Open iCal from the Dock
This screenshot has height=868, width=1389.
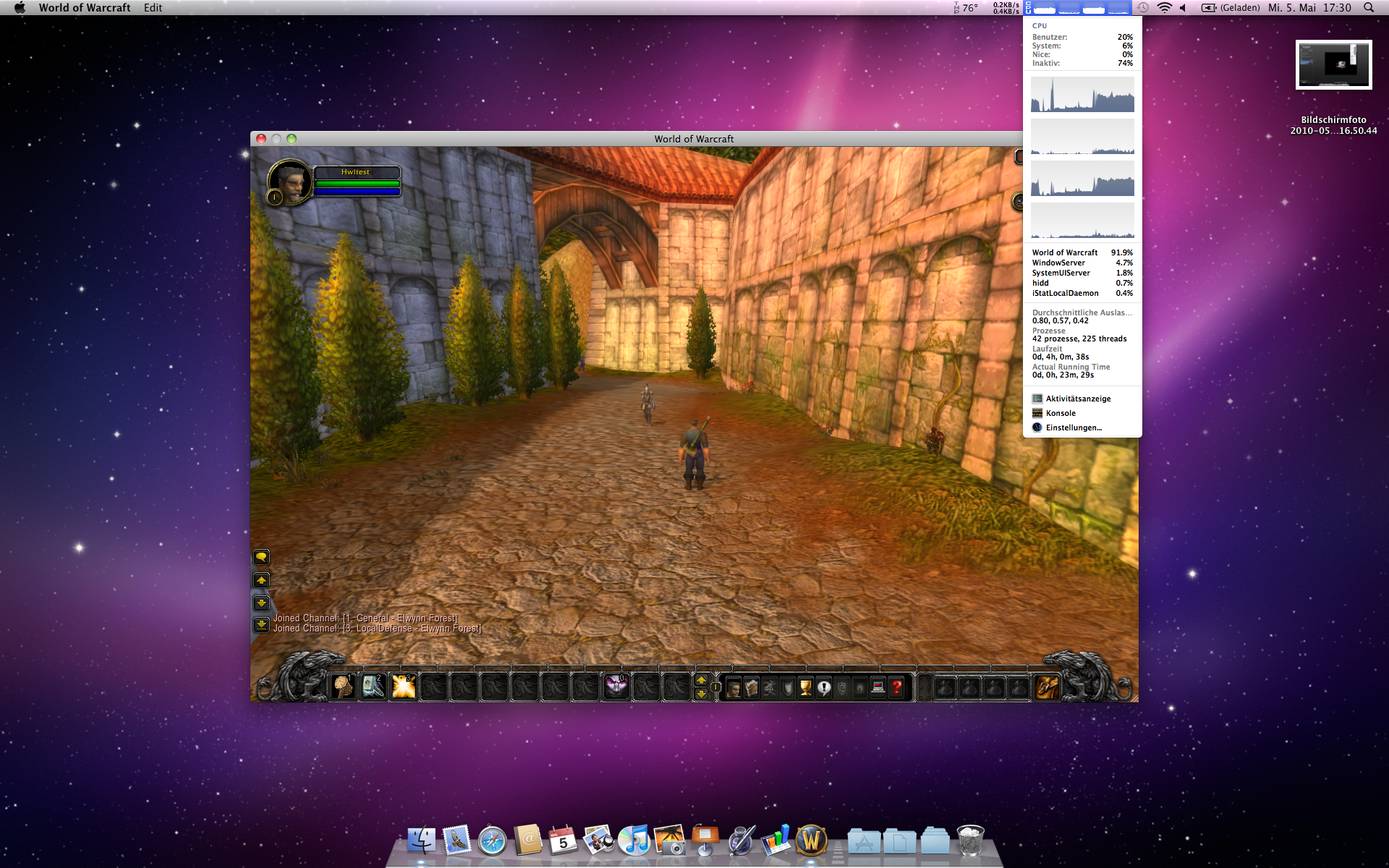[563, 841]
